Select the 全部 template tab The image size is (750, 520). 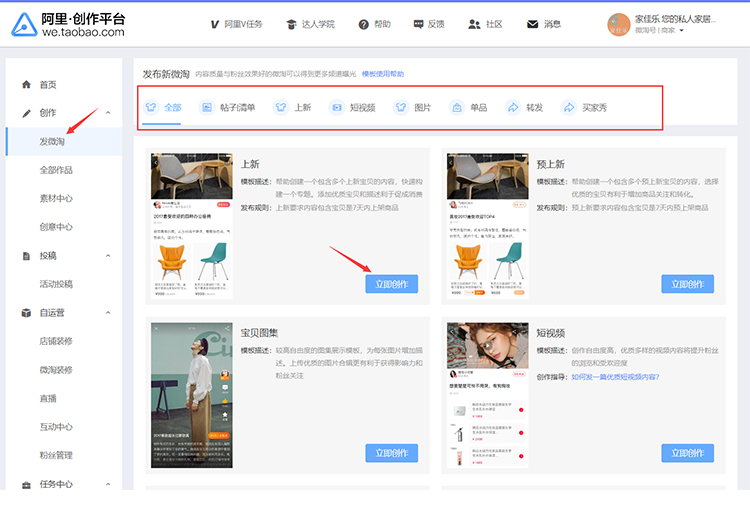pos(163,108)
